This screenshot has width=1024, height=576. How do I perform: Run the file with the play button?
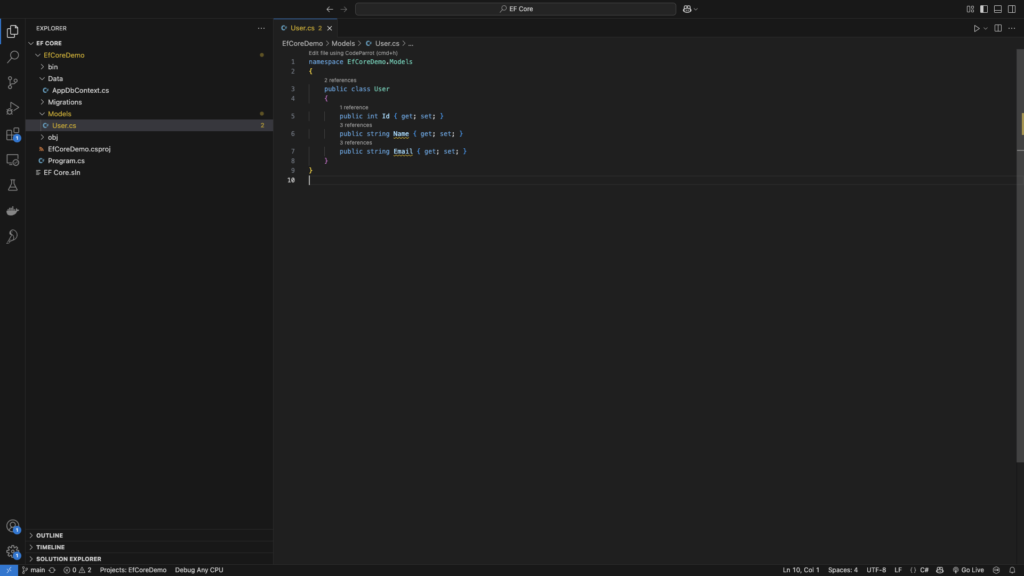[976, 28]
